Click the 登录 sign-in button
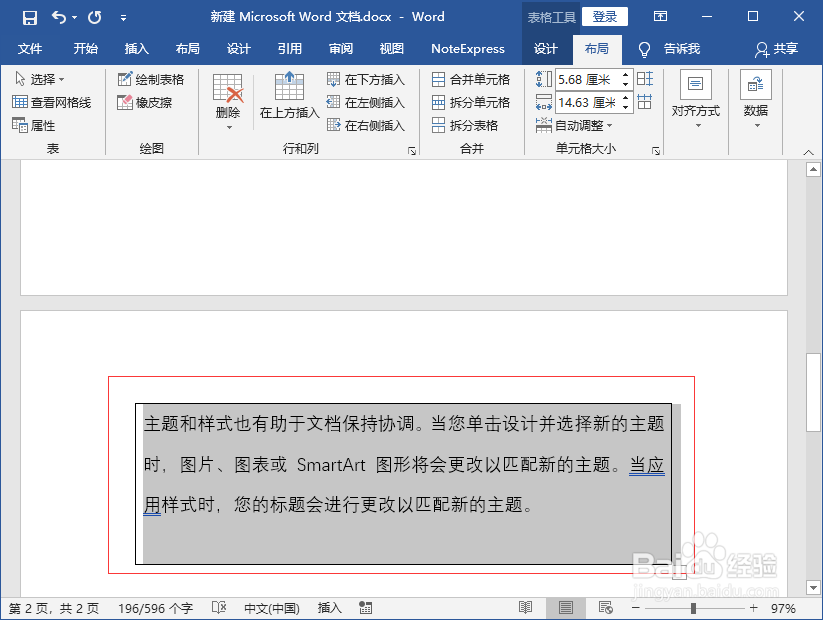Screen dimensions: 823x620 (605, 17)
